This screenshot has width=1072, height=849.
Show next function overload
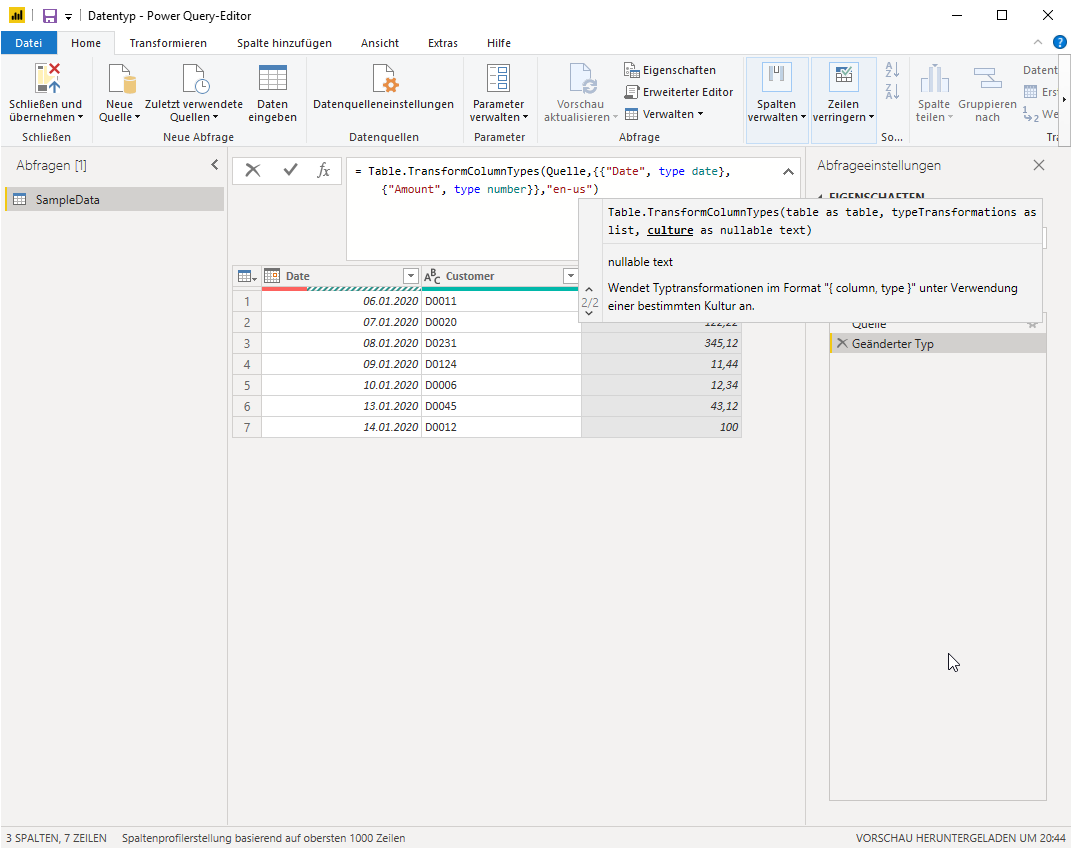tap(589, 314)
